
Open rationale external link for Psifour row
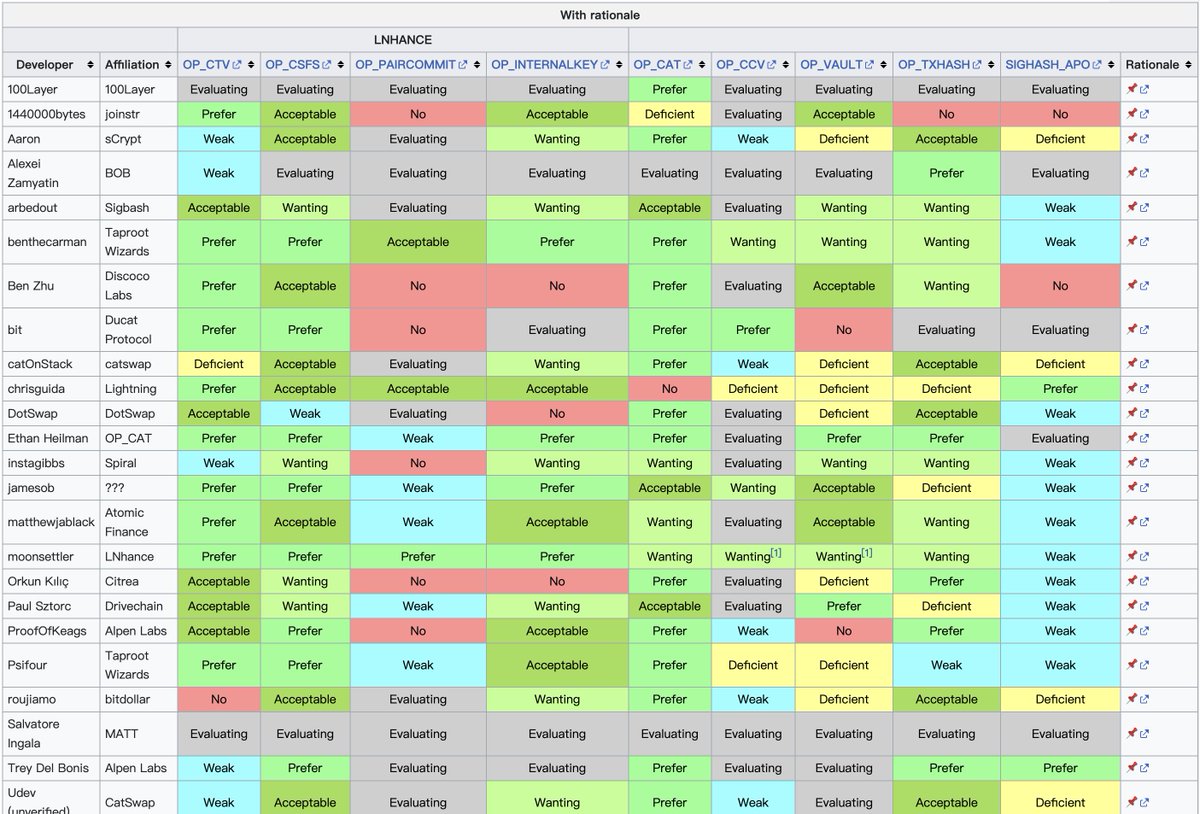click(x=1144, y=665)
